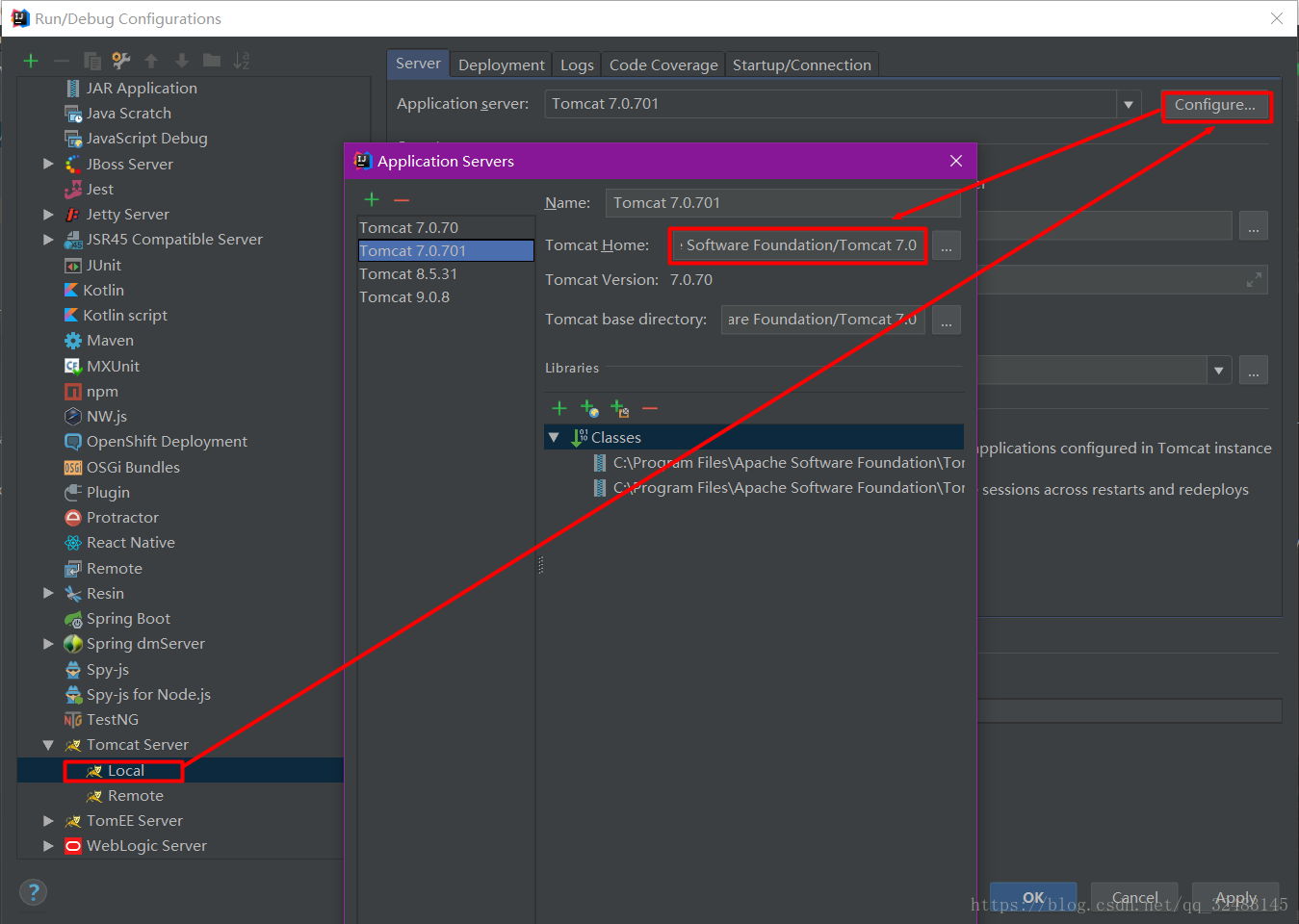Expand Resin node
1299x924 pixels.
[x=48, y=594]
